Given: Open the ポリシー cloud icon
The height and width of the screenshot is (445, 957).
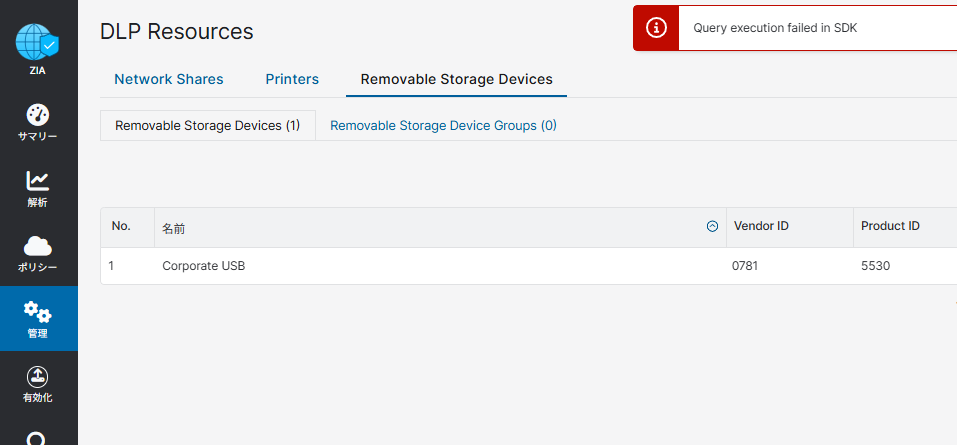Looking at the screenshot, I should (x=38, y=246).
